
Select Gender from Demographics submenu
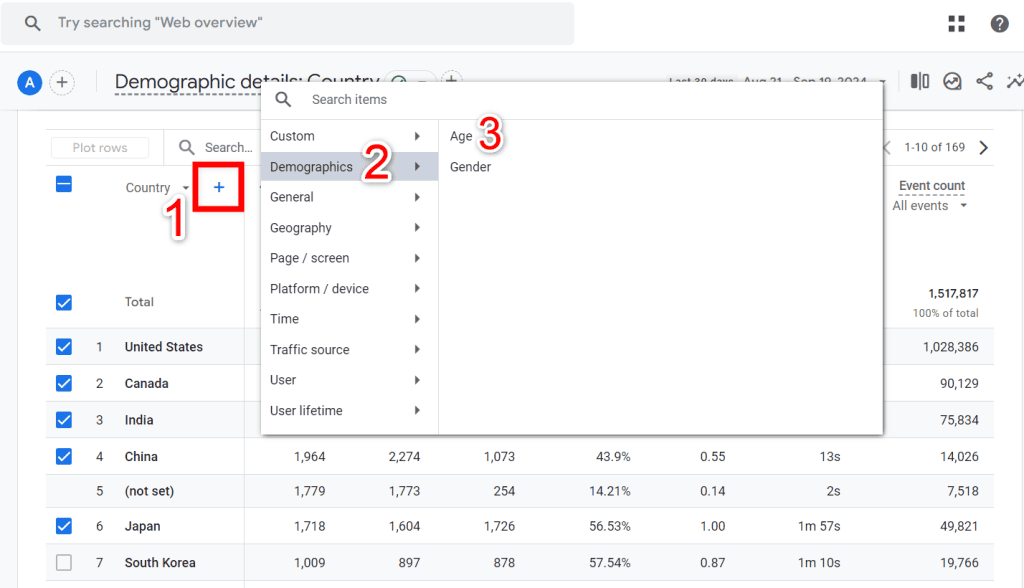(470, 167)
